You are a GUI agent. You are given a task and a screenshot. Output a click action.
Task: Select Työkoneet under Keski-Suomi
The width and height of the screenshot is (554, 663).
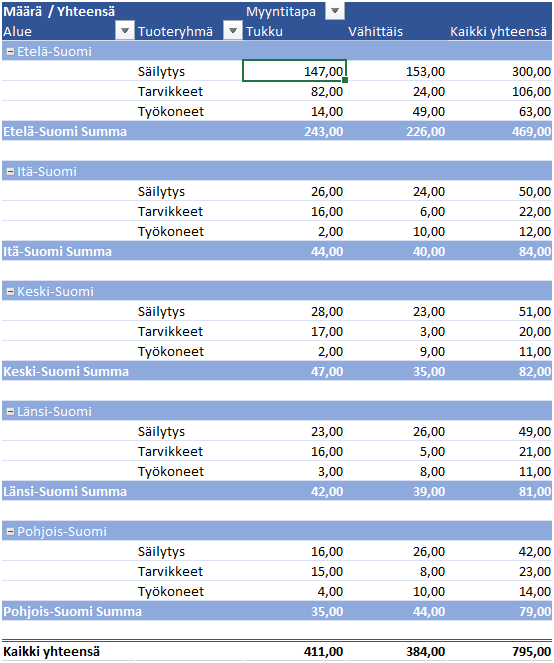click(171, 351)
